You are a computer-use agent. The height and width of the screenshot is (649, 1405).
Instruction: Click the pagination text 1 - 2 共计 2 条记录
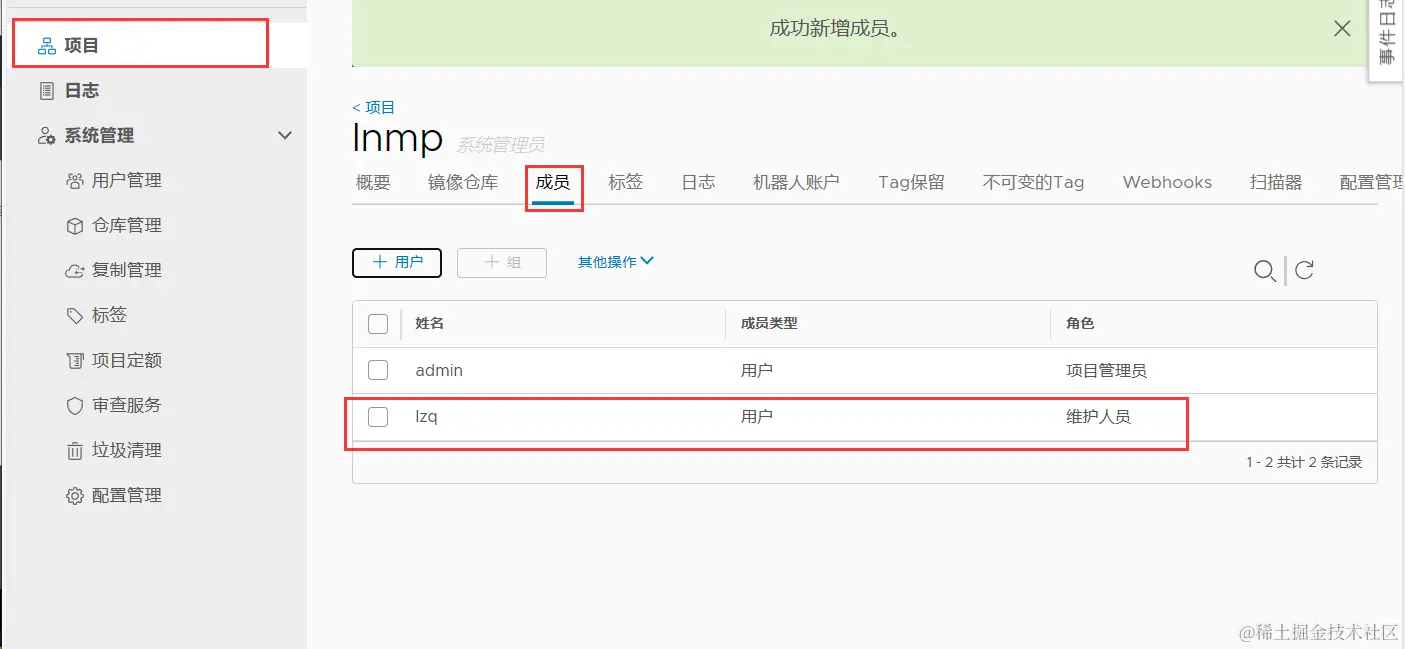click(1304, 463)
